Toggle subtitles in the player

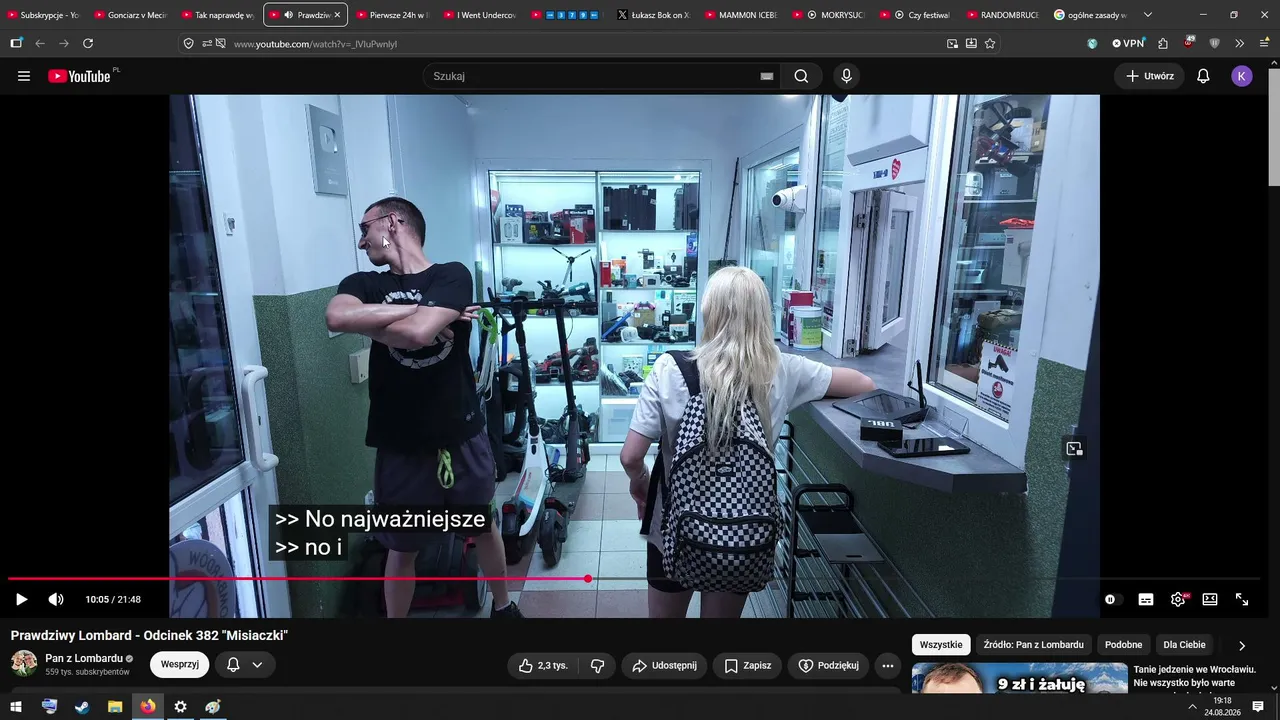click(x=1146, y=599)
